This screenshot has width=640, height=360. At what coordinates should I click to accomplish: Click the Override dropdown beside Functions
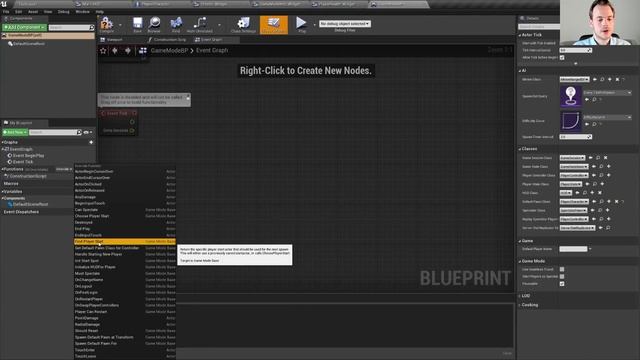(x=64, y=169)
